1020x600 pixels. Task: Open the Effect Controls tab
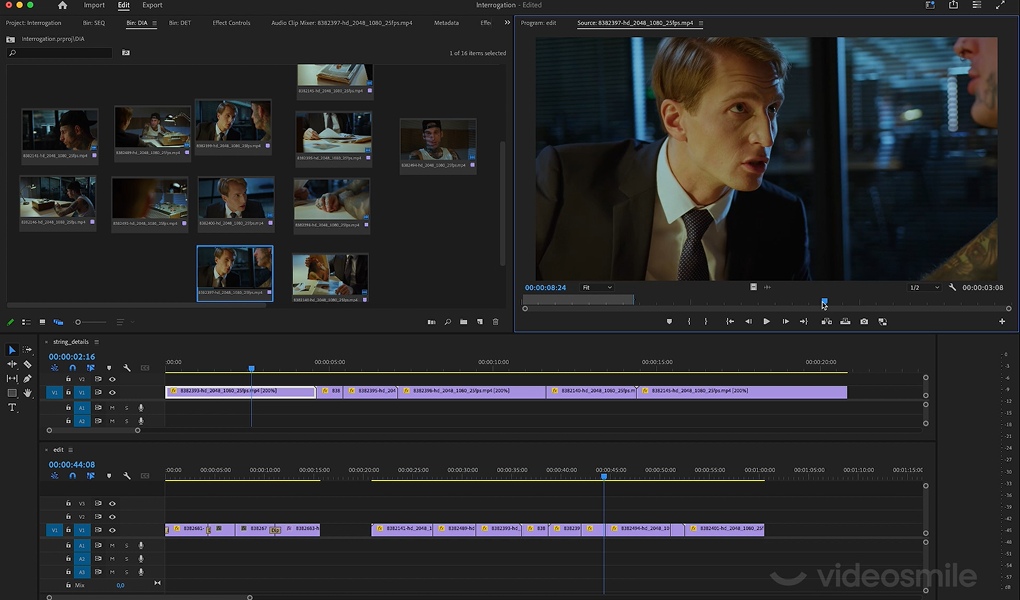pos(231,23)
